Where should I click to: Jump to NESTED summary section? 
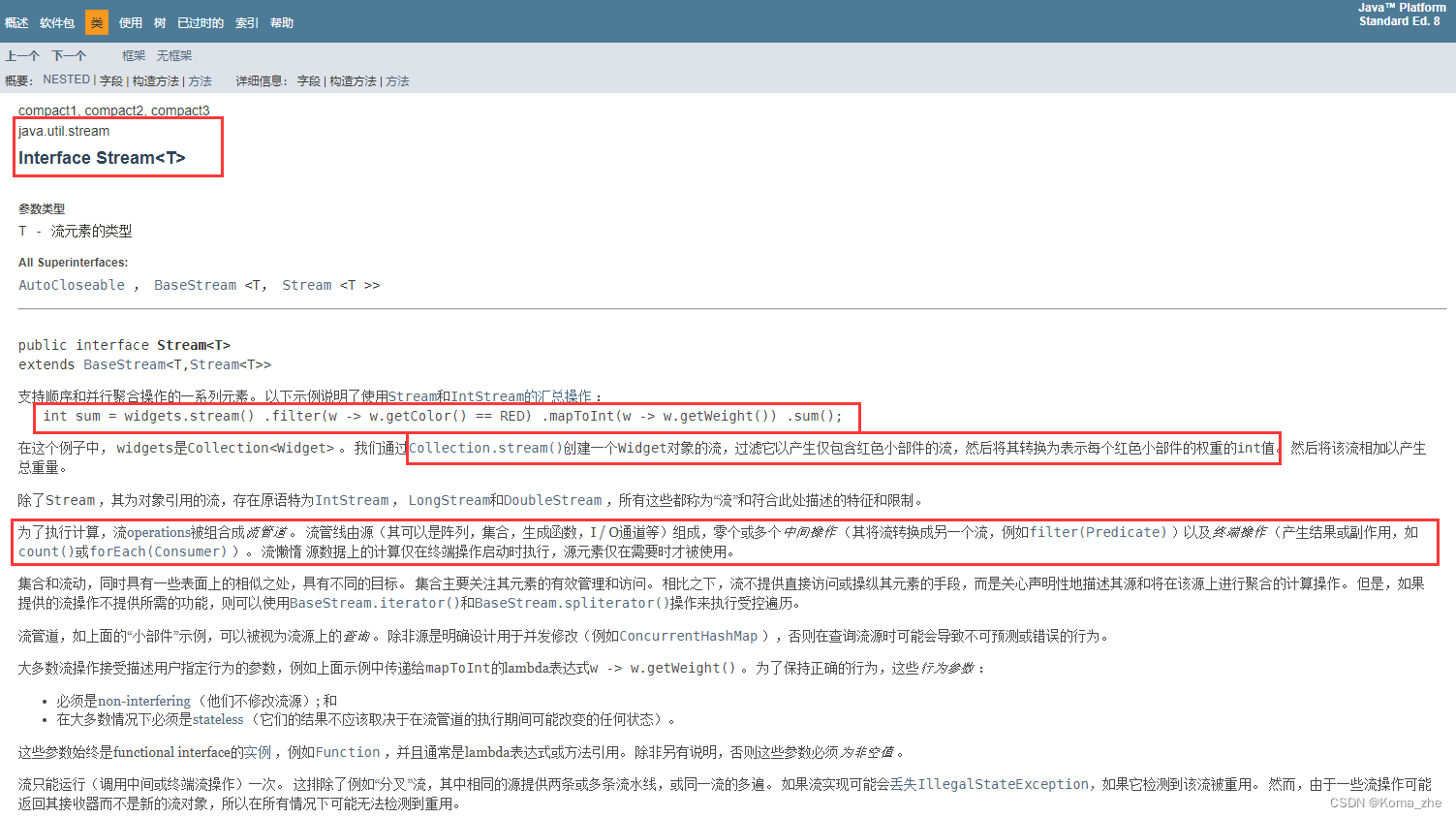[x=67, y=80]
